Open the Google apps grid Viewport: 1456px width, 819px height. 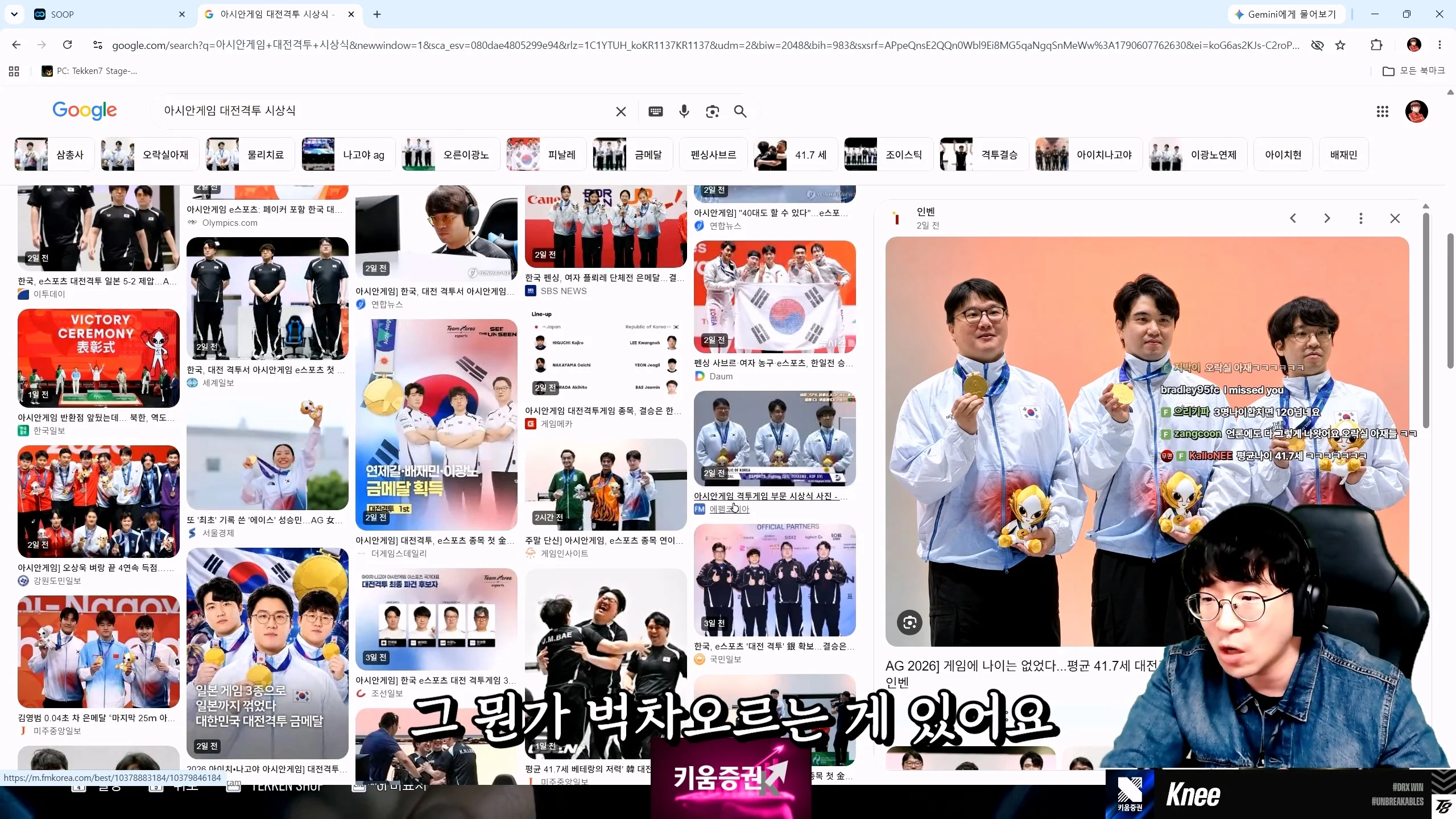(x=1383, y=111)
